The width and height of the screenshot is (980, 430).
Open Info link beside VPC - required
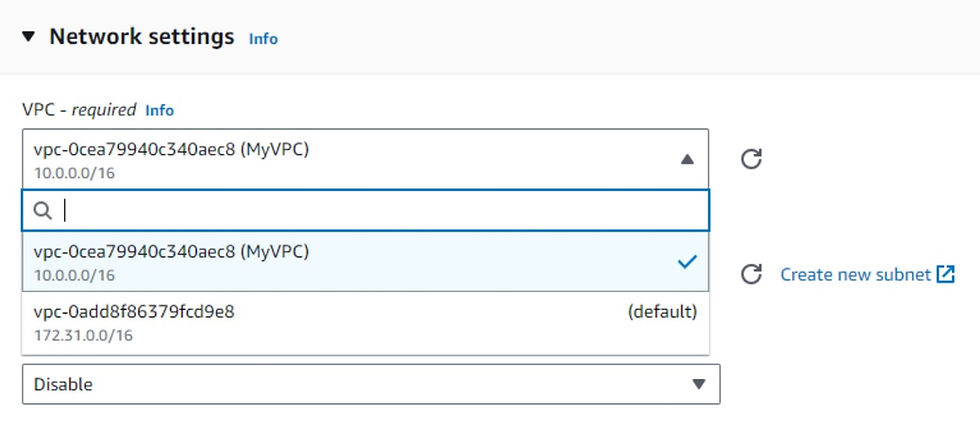click(159, 111)
